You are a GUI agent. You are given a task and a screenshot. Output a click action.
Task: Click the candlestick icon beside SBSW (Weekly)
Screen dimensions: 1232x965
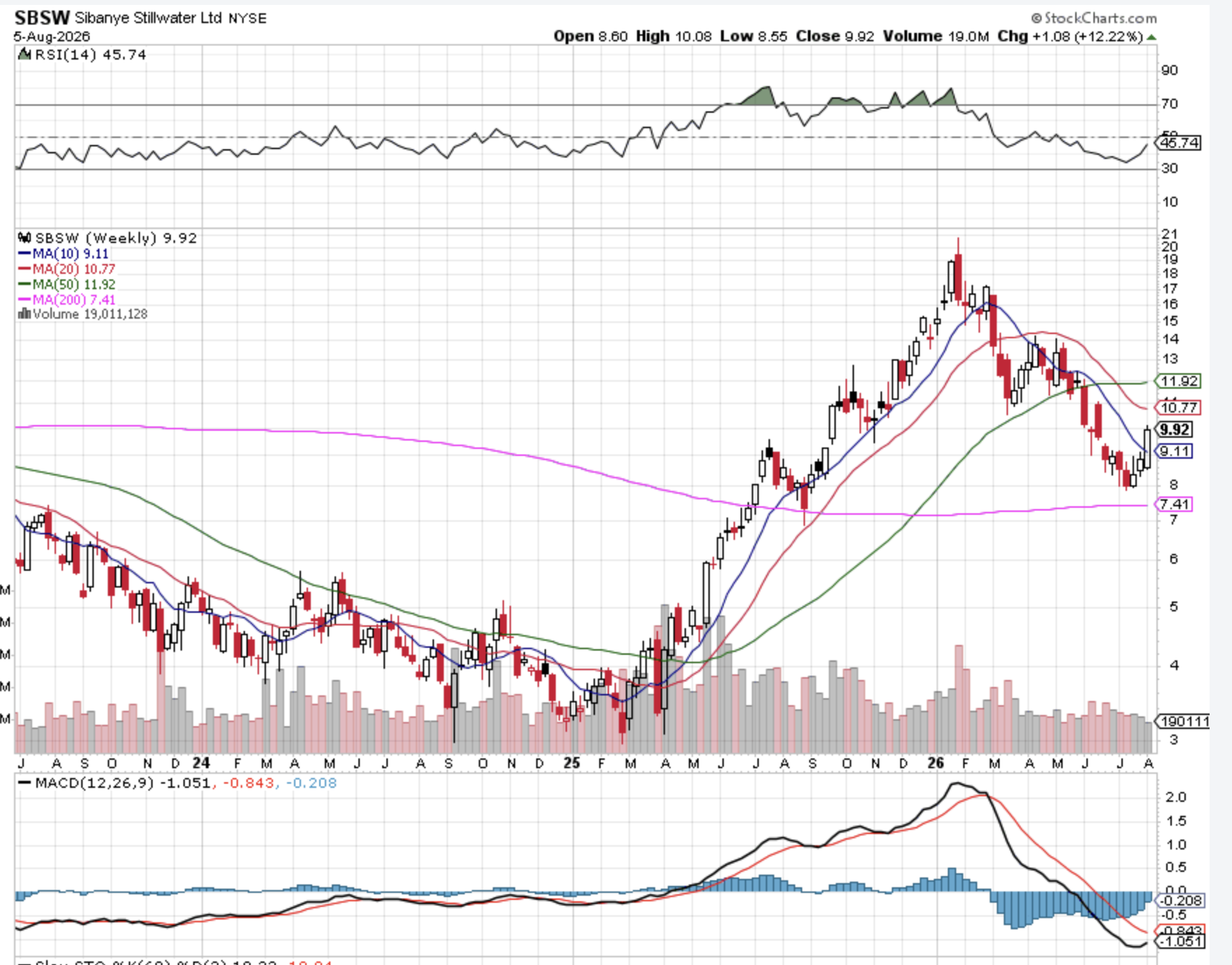[24, 238]
